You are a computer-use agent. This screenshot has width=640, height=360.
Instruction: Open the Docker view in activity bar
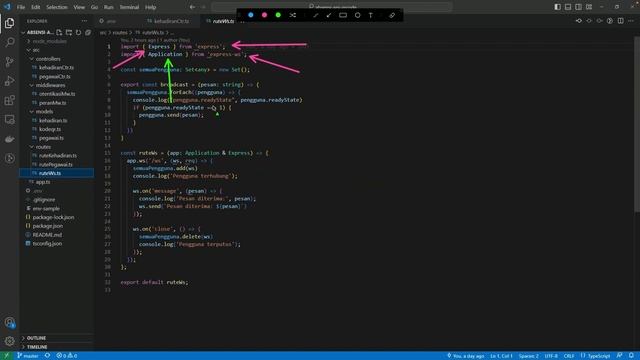click(x=9, y=139)
